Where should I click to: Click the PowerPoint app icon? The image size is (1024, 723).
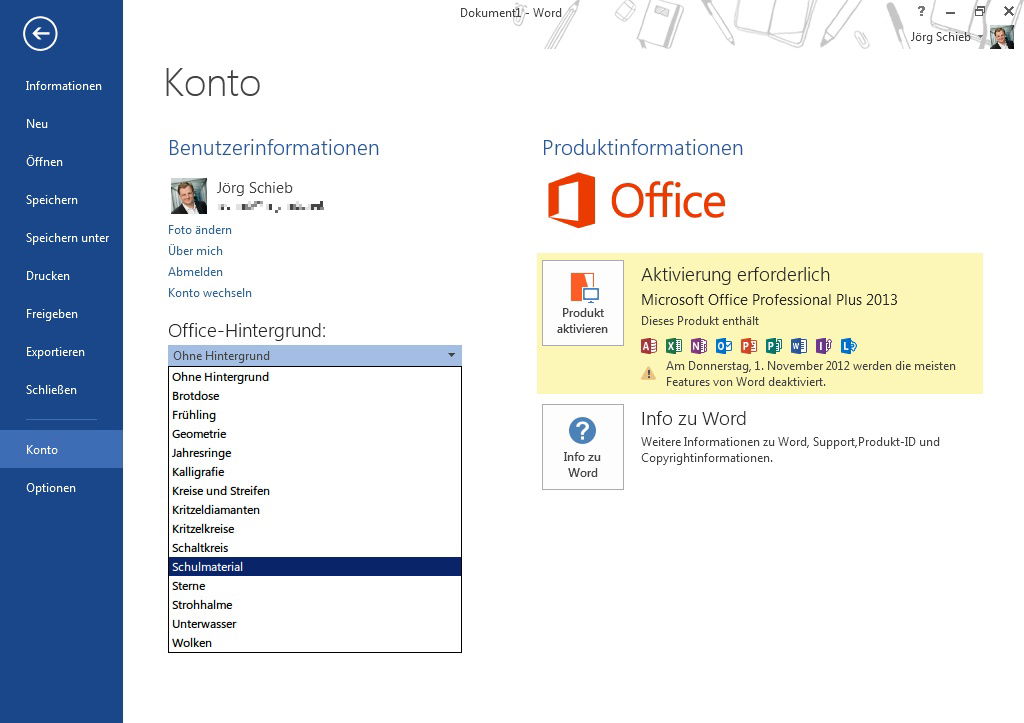[x=748, y=345]
